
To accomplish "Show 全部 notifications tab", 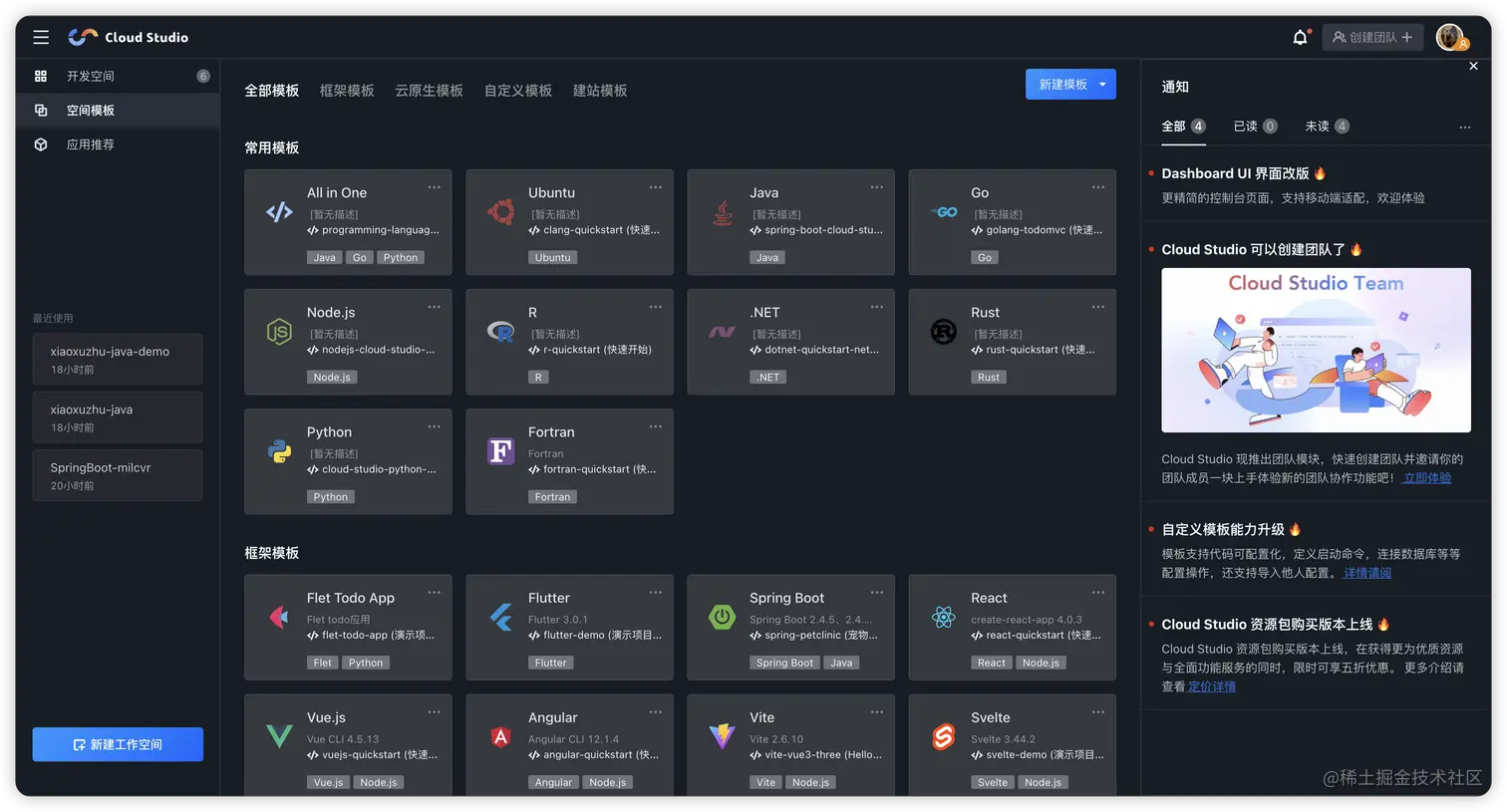I will 1183,127.
